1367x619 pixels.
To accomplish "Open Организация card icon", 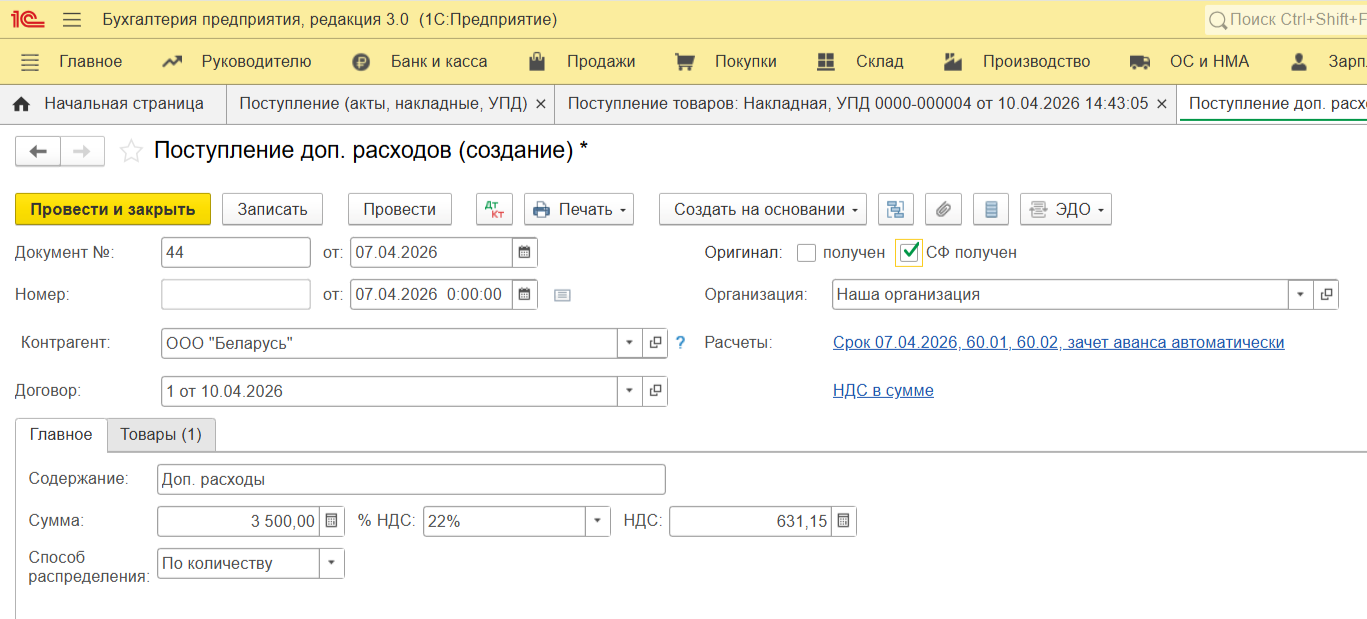I will pyautogui.click(x=1326, y=294).
